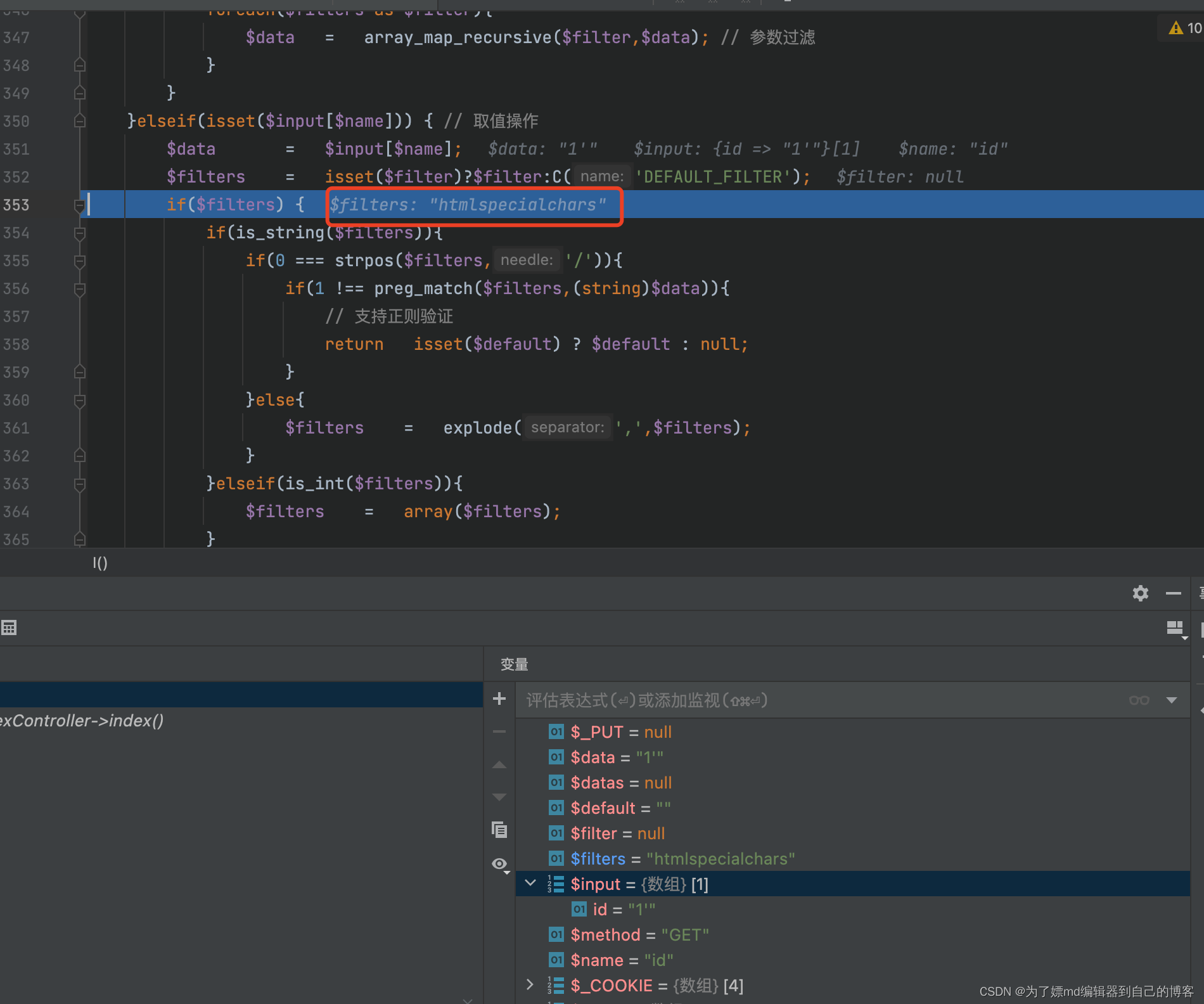
Task: Click the I() breadcrumb below editor
Action: tap(100, 563)
